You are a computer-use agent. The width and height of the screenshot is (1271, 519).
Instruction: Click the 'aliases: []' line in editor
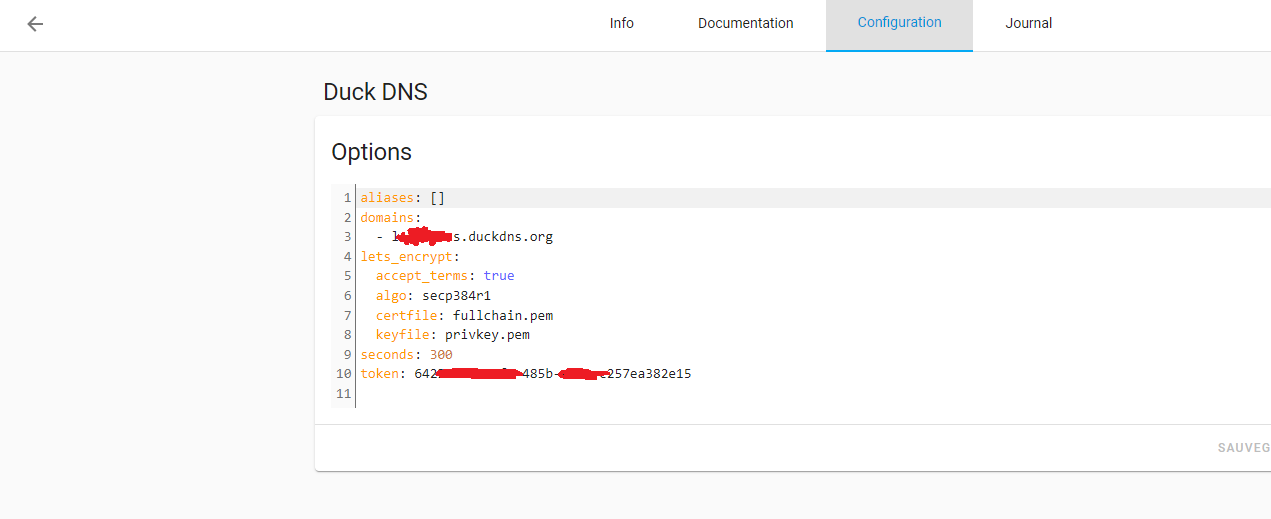pos(403,198)
